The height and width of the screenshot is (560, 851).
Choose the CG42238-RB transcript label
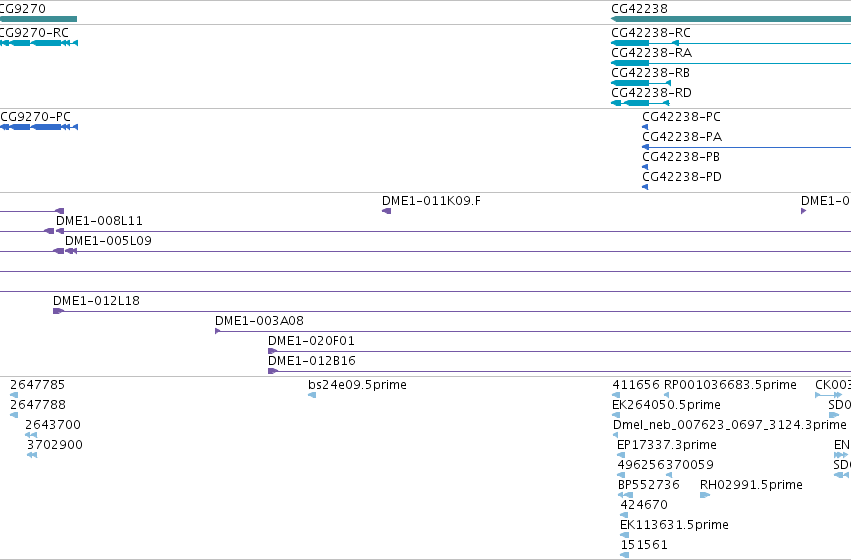point(650,73)
